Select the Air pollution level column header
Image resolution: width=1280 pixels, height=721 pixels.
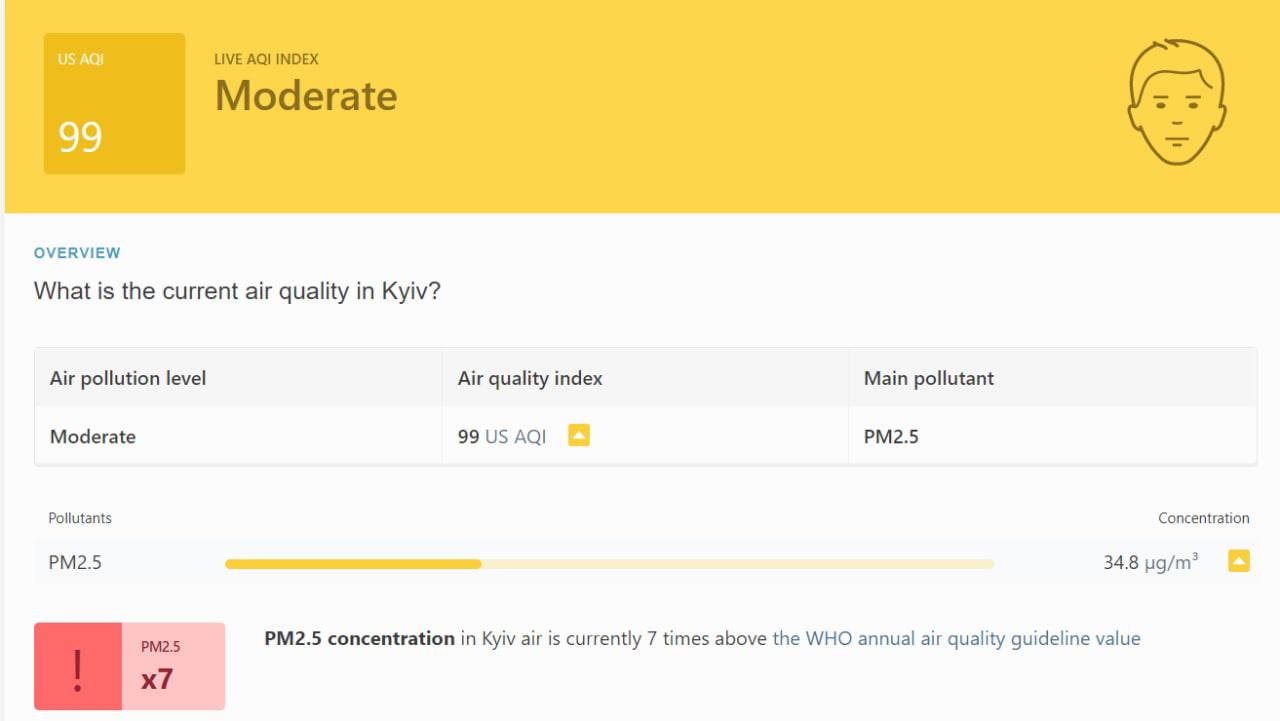(x=128, y=378)
